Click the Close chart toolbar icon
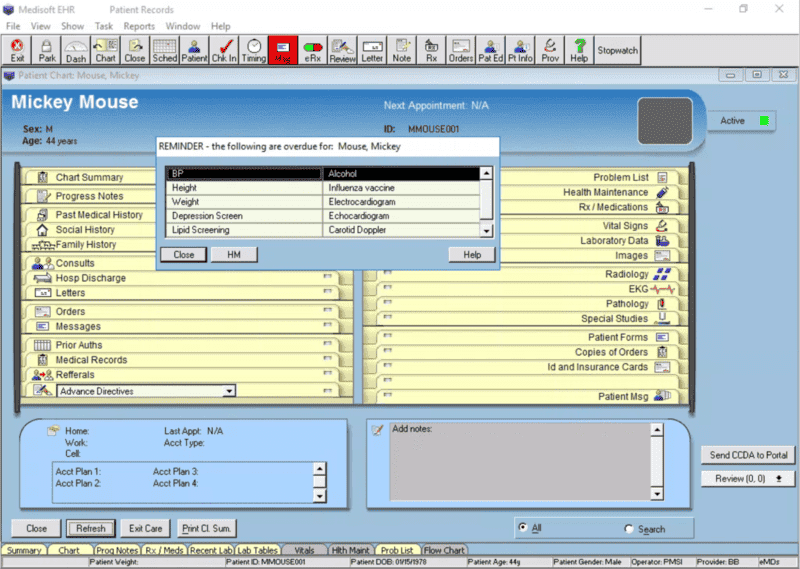Screen dimensions: 800x569 [135, 51]
